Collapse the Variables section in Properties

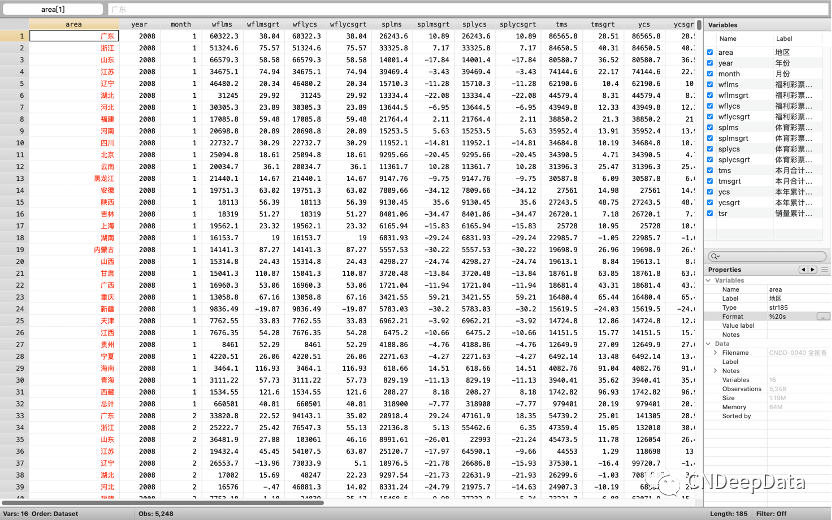click(x=708, y=280)
